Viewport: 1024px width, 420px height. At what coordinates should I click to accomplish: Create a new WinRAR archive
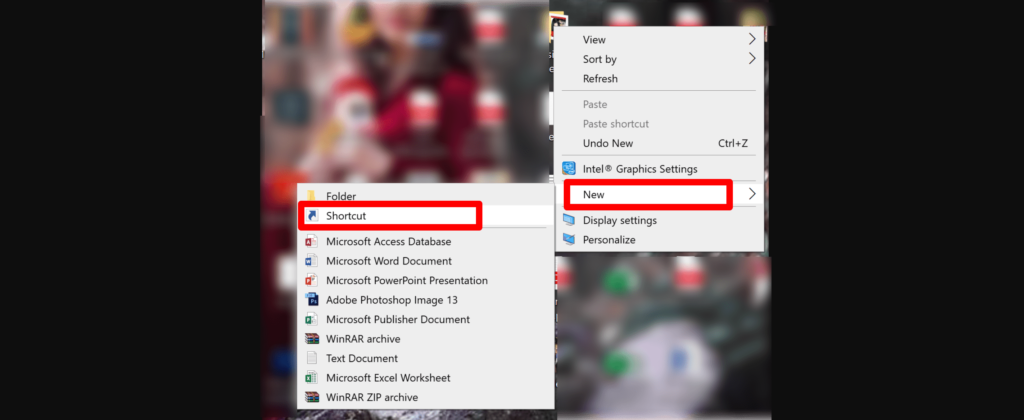coord(425,339)
